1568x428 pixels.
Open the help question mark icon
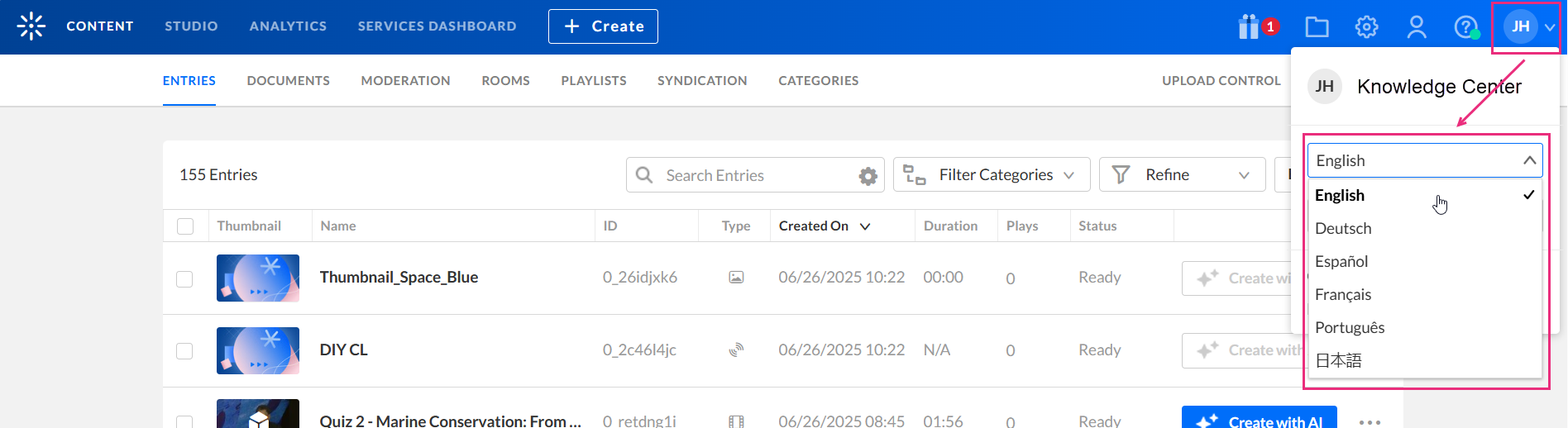click(1465, 26)
